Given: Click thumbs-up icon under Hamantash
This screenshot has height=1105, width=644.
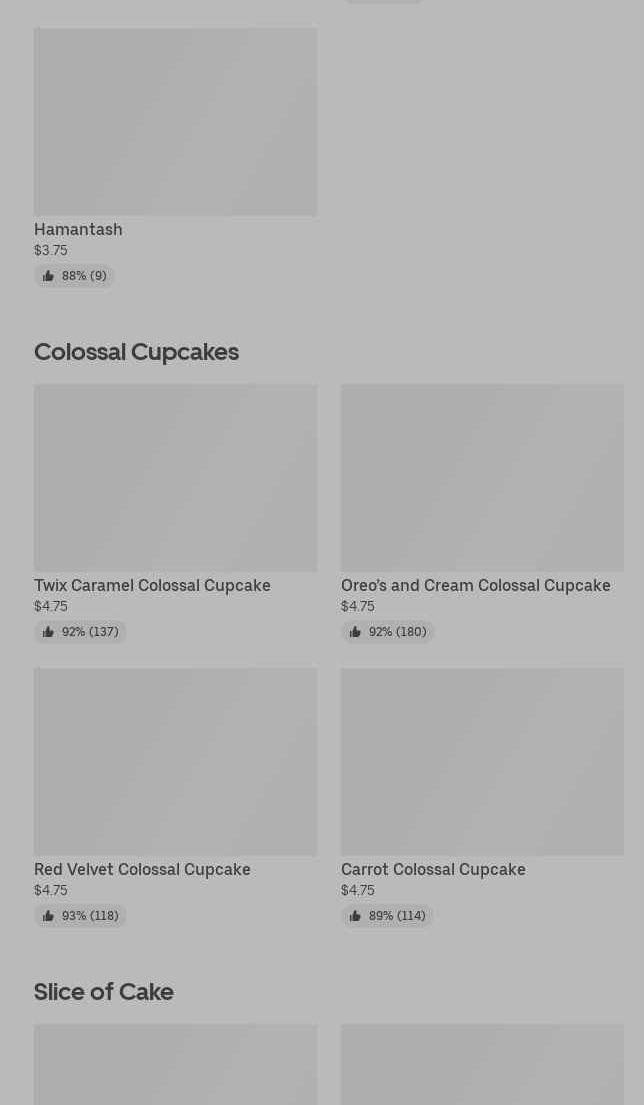Looking at the screenshot, I should point(48,276).
